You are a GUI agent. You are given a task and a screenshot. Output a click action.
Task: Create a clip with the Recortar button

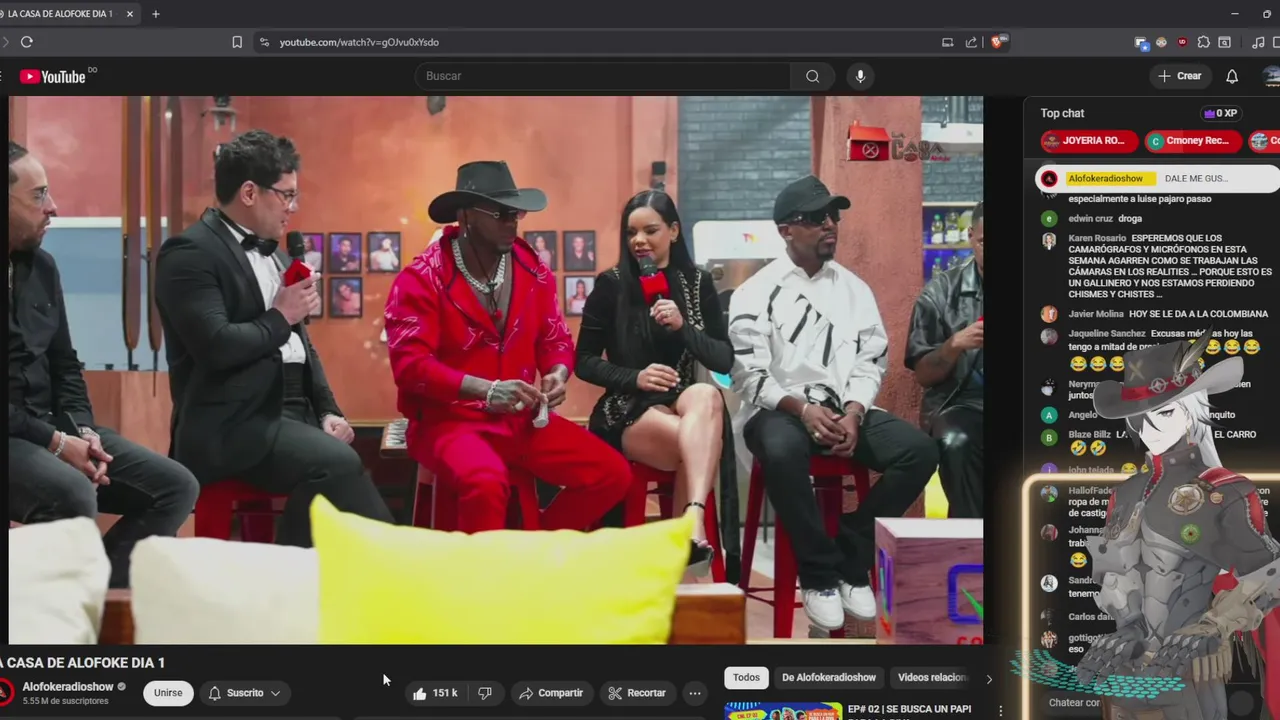[637, 693]
